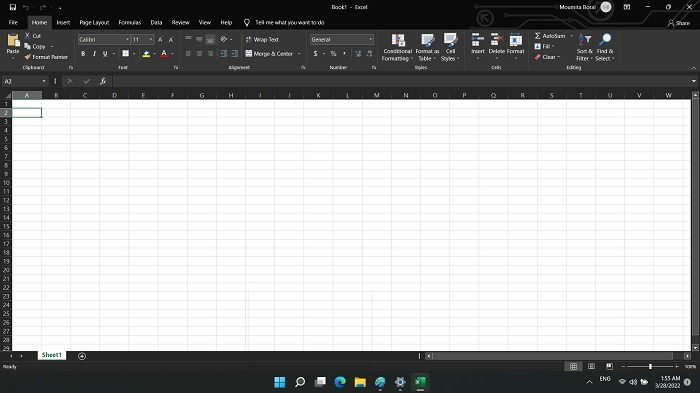Toggle Underline formatting
The width and height of the screenshot is (700, 393).
pos(105,54)
